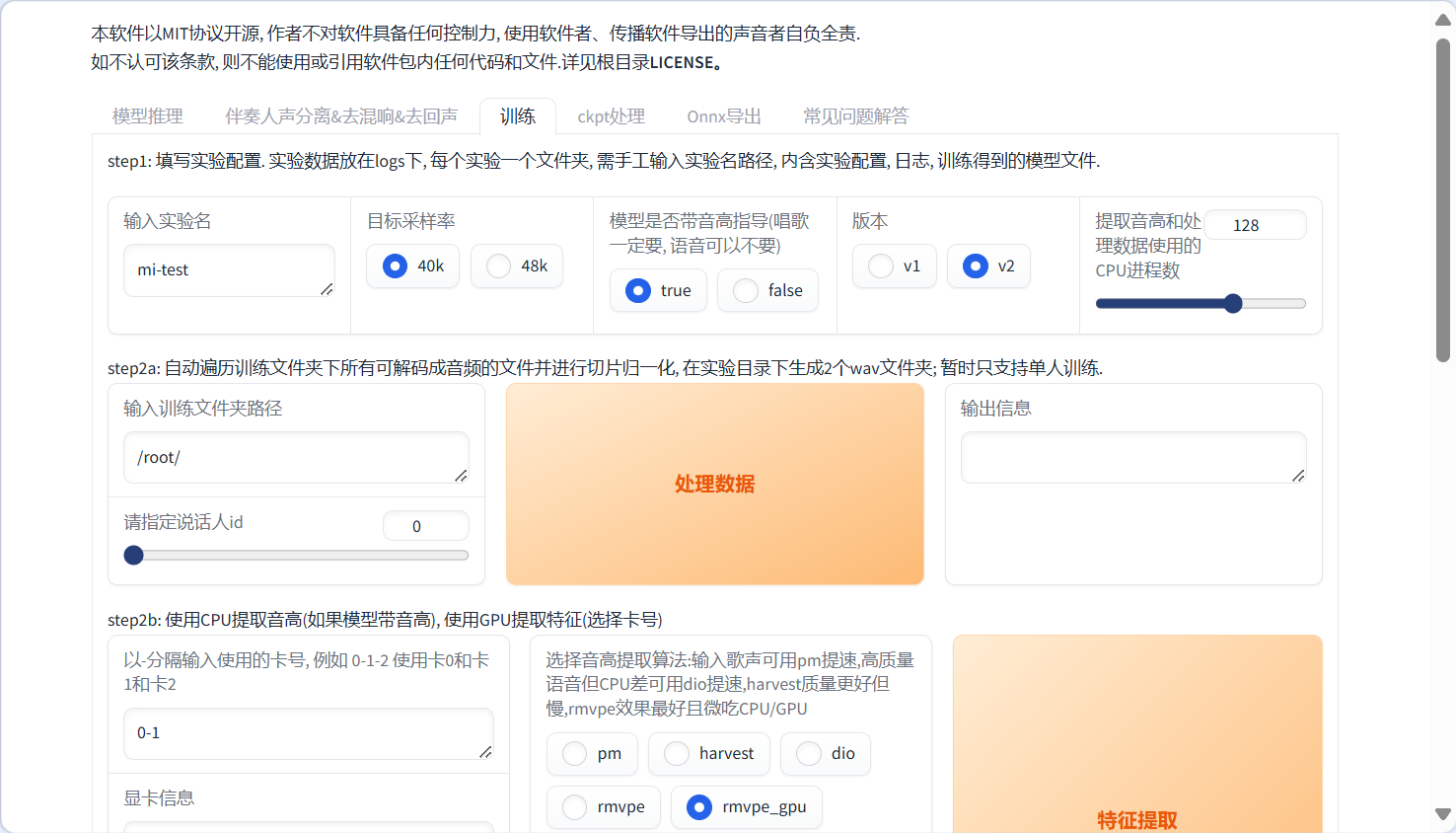Select the pm pitch extraction algorithm
1456x833 pixels.
click(592, 754)
